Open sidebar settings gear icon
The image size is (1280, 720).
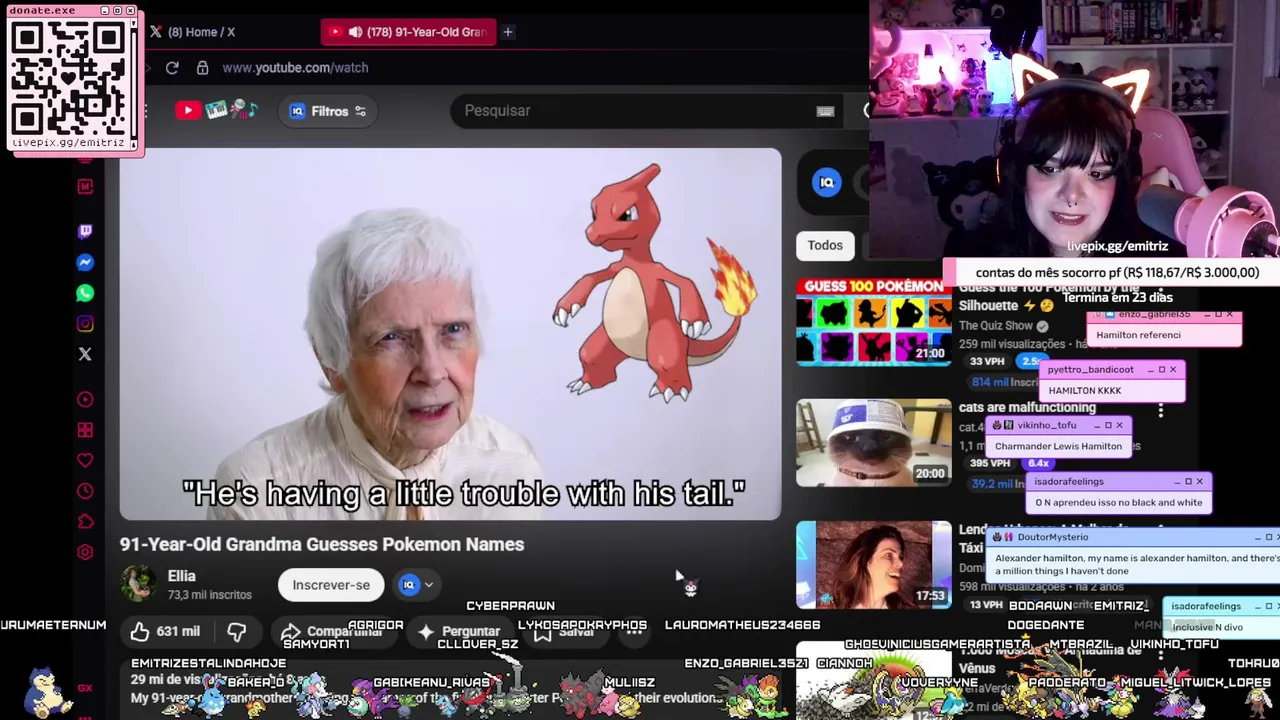coord(85,552)
